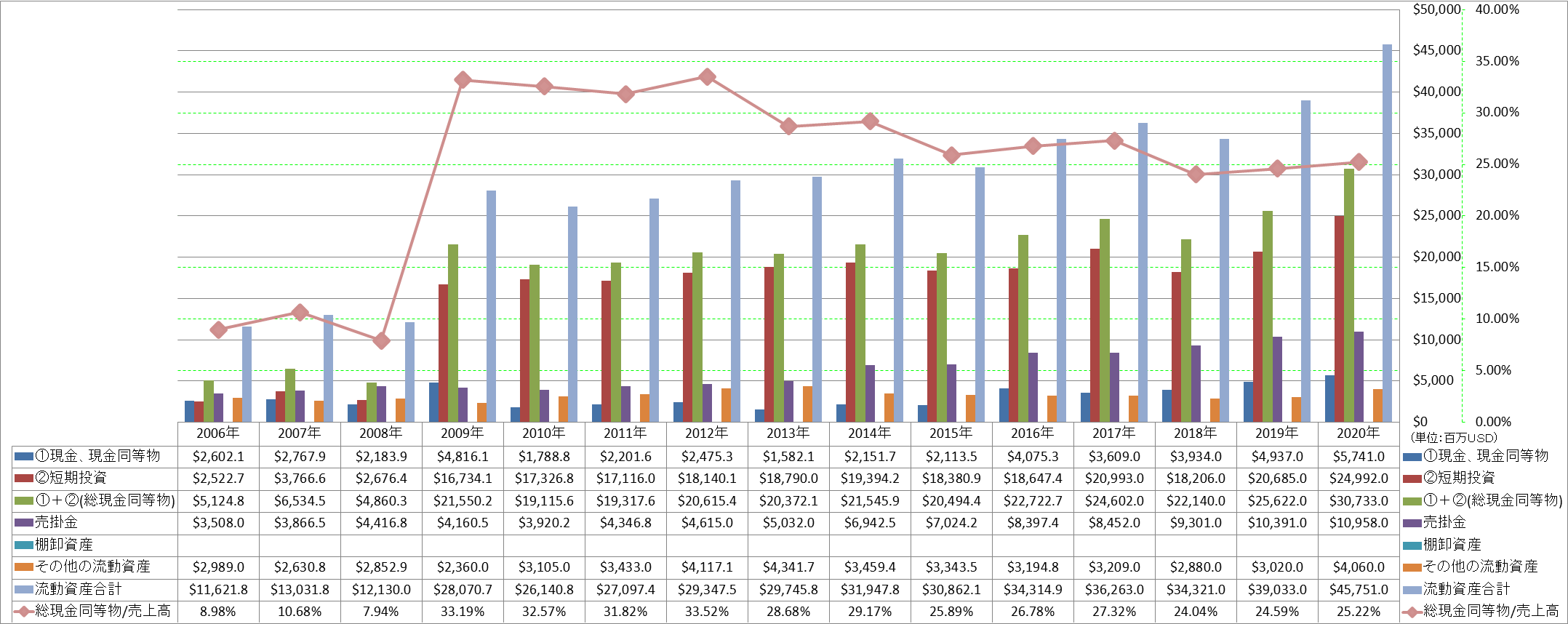Click the cell value $1,582.1
This screenshot has width=1568, height=624.
[788, 457]
